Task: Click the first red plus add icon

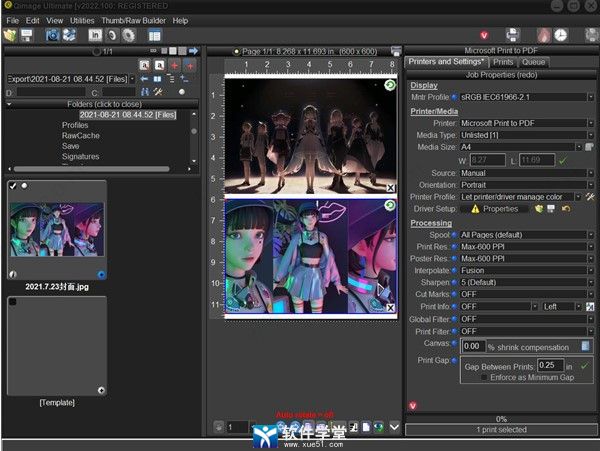Action: point(174,65)
